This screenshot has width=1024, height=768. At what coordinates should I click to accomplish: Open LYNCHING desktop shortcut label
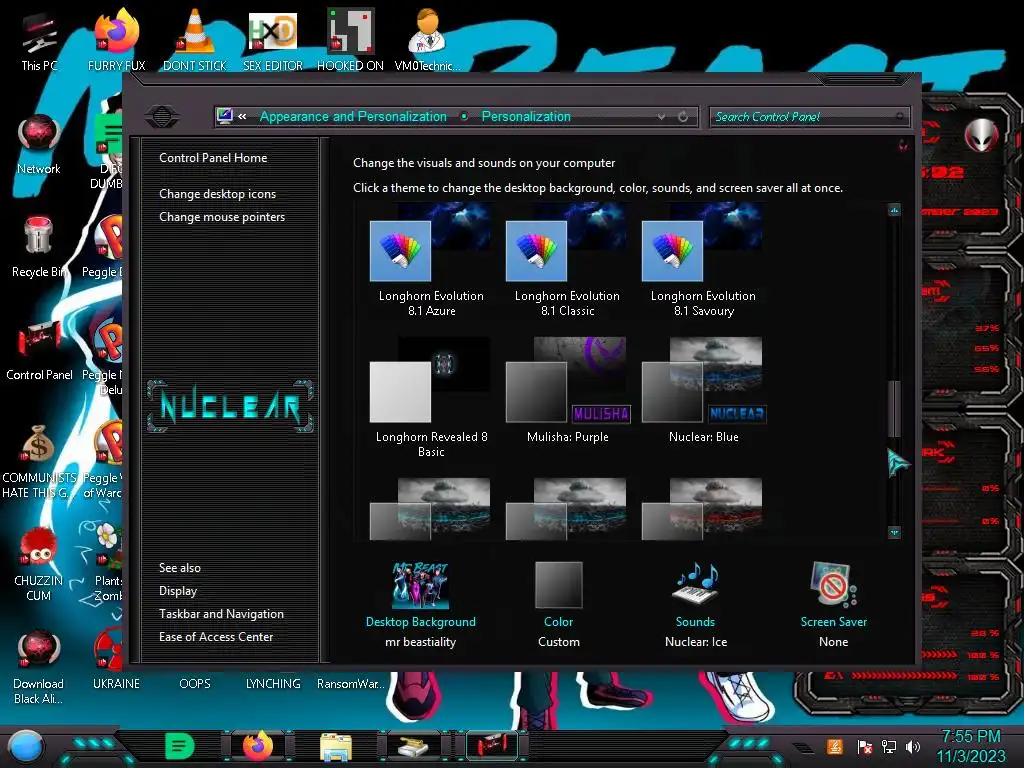tap(273, 684)
